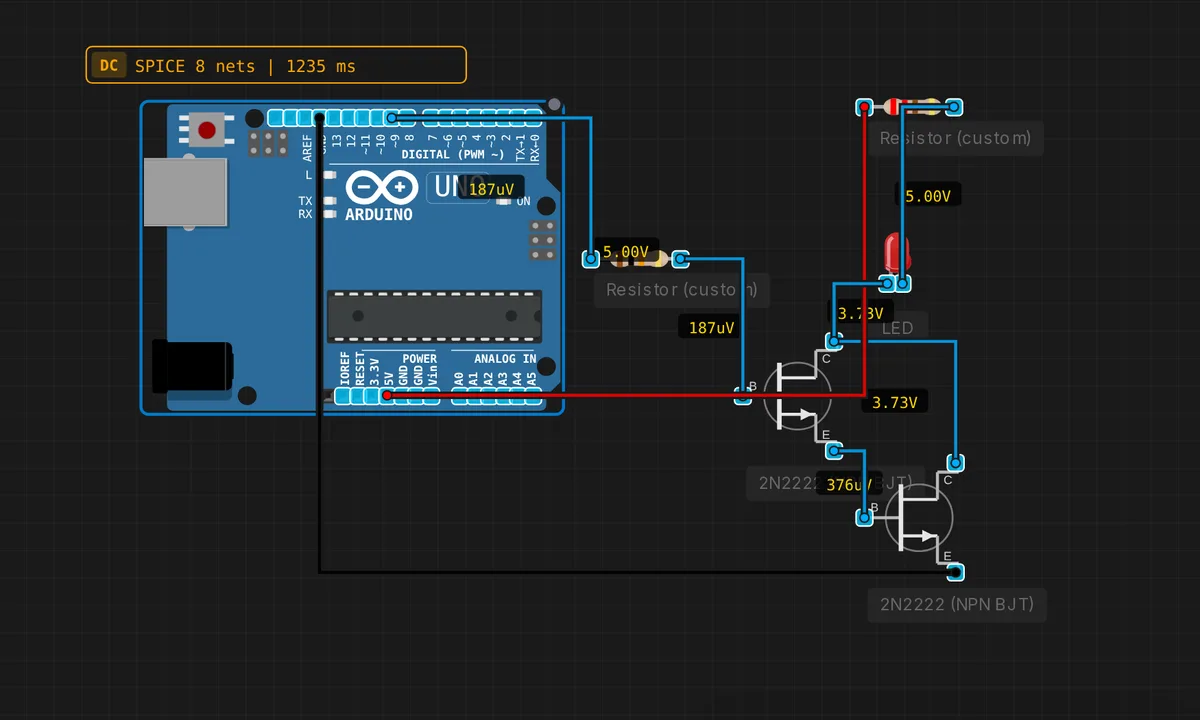This screenshot has width=1200, height=720.
Task: Click the ICSP header beside the reset button
Action: [268, 143]
